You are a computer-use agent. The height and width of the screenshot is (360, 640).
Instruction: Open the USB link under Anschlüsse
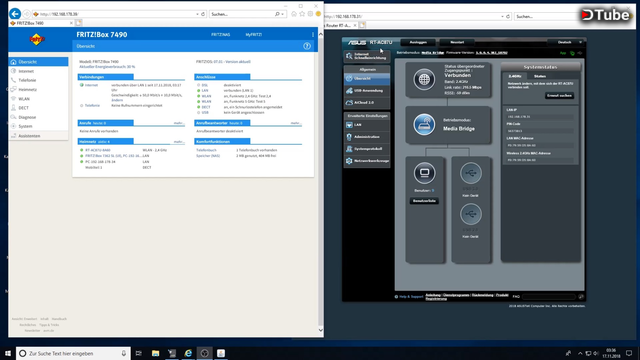[x=205, y=112]
